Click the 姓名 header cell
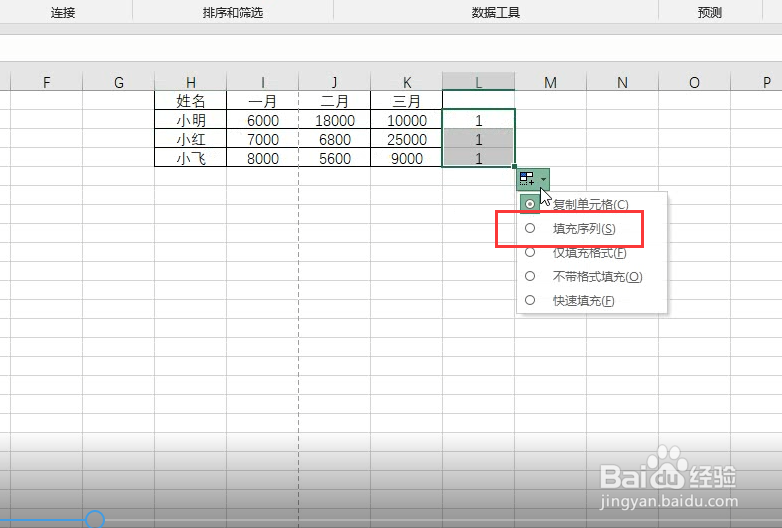 coord(191,101)
